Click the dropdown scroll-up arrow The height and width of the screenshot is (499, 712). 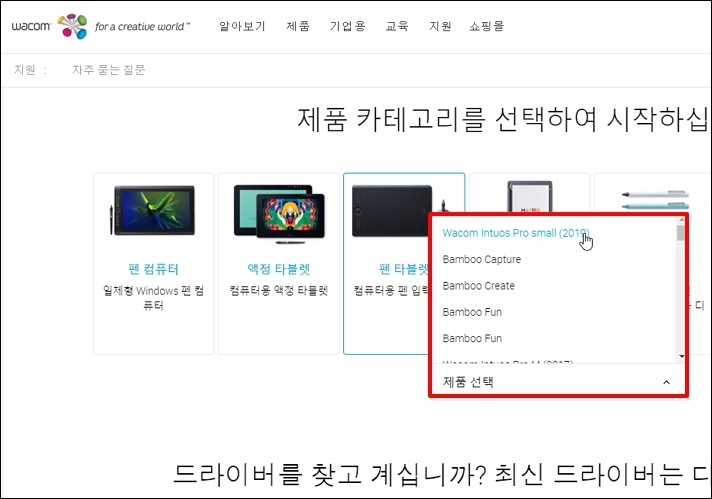coord(681,220)
